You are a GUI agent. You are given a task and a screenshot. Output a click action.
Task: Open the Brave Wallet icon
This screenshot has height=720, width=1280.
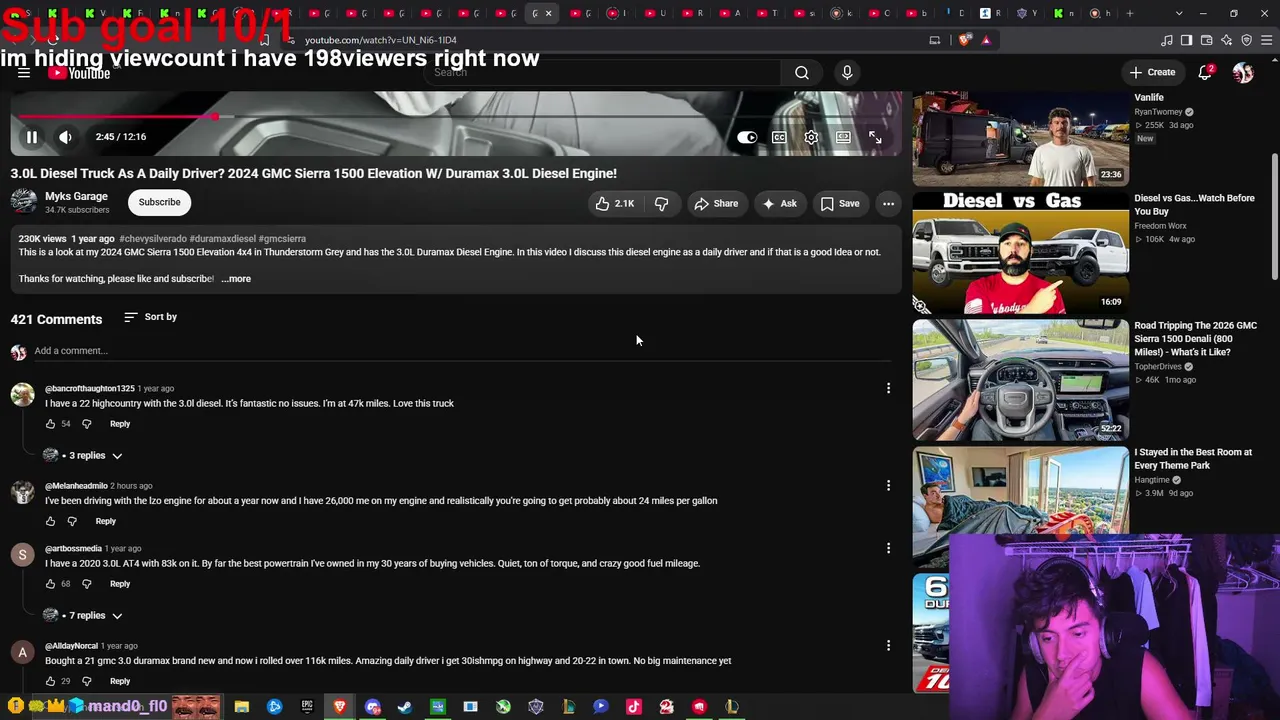pos(1207,40)
